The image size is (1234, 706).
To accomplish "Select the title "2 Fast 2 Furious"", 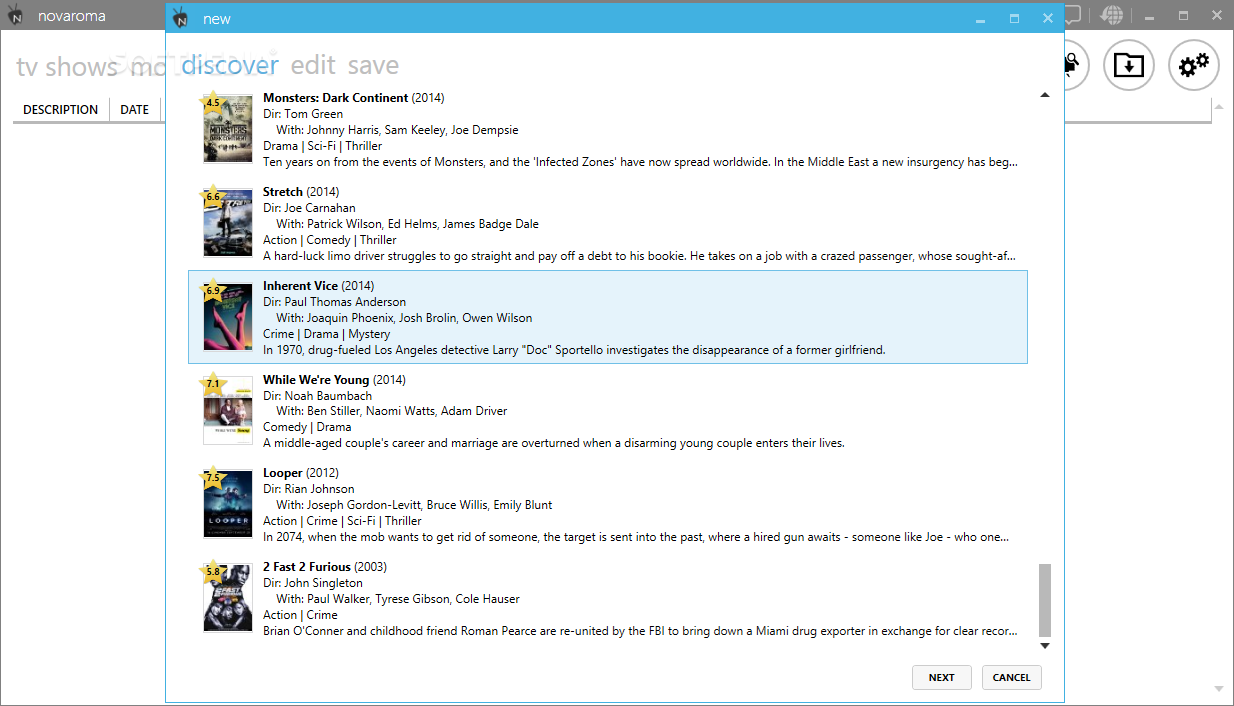I will (x=306, y=567).
